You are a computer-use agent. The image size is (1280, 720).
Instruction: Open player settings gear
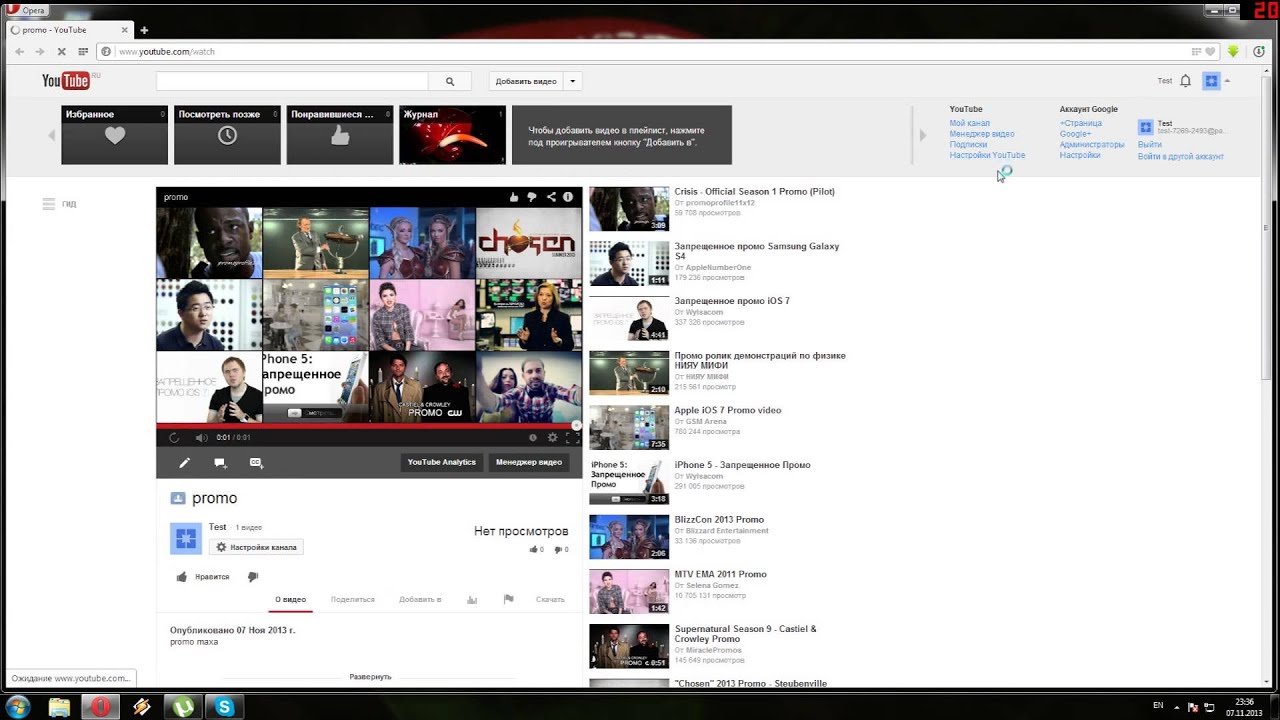(x=552, y=437)
